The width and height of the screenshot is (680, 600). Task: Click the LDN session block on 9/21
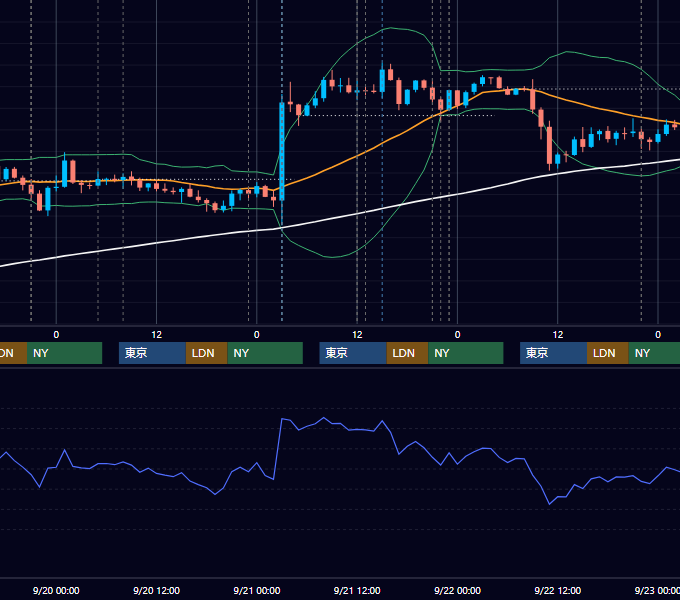[x=407, y=353]
